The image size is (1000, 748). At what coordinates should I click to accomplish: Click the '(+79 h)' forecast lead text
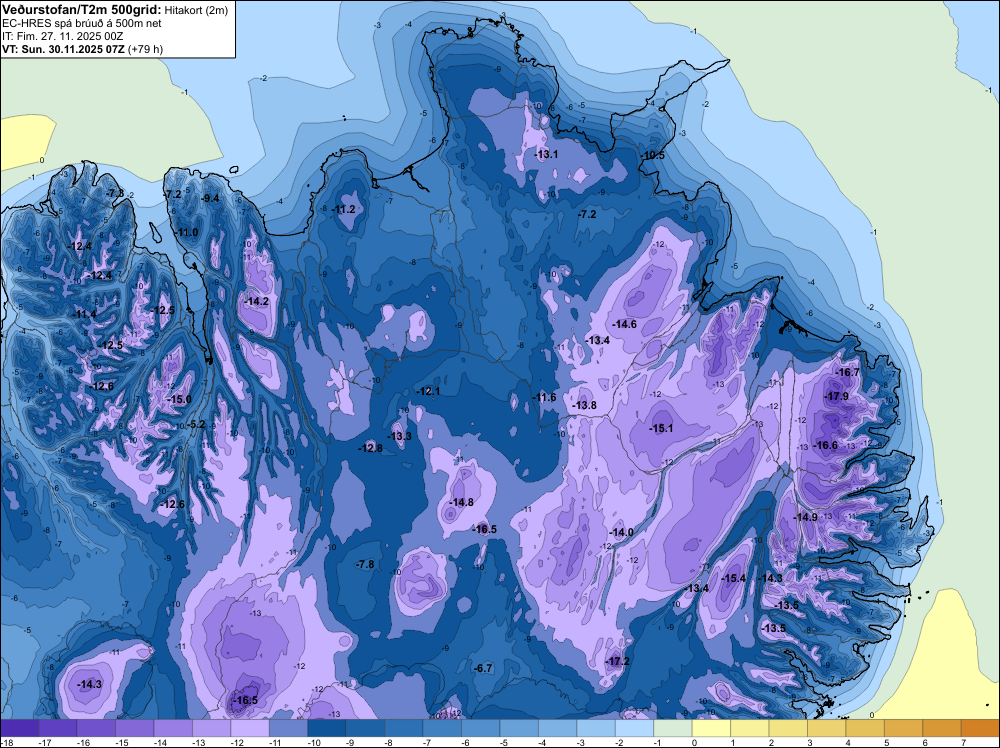tap(145, 49)
